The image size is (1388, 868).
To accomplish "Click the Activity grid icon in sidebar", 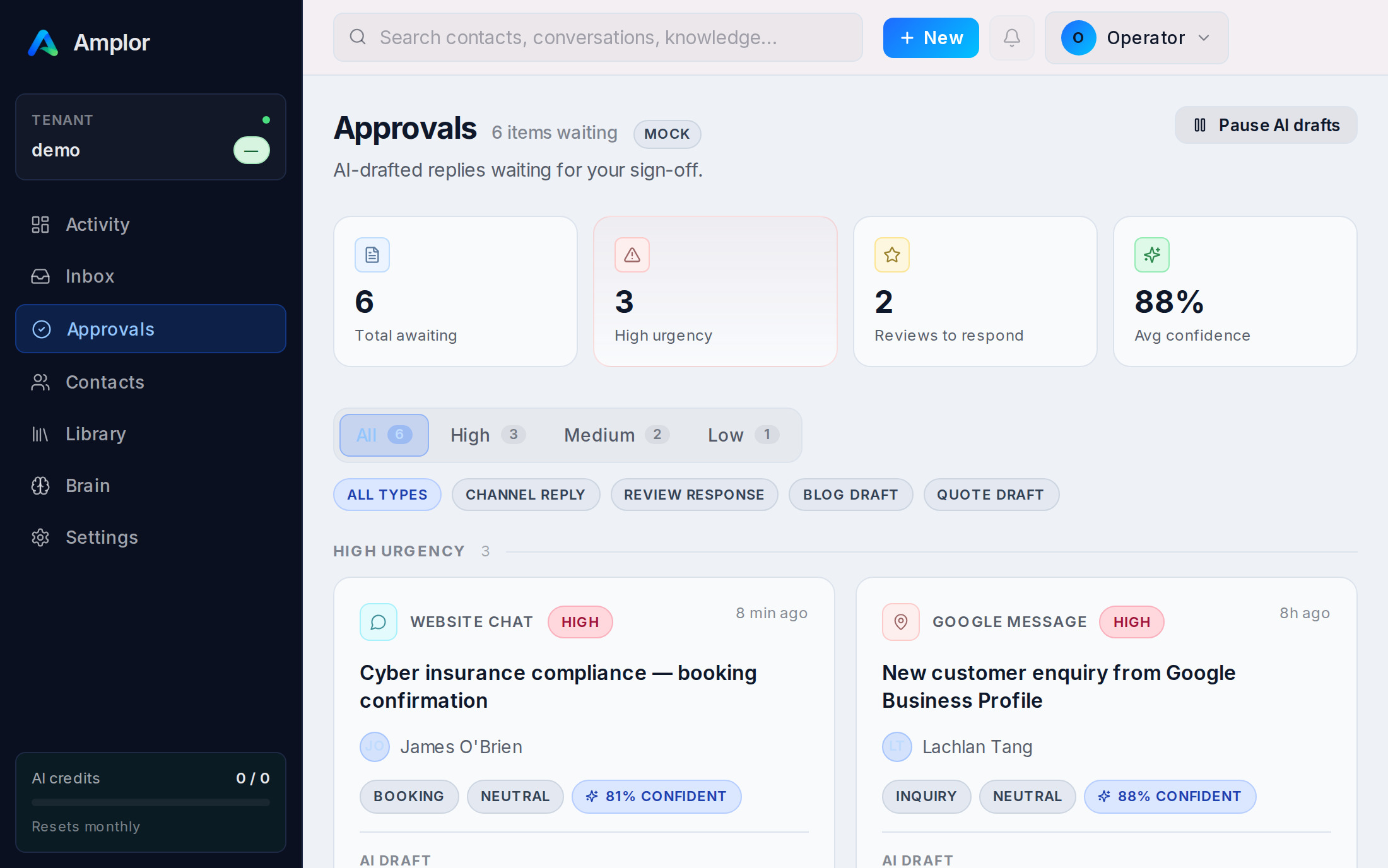I will pyautogui.click(x=40, y=225).
